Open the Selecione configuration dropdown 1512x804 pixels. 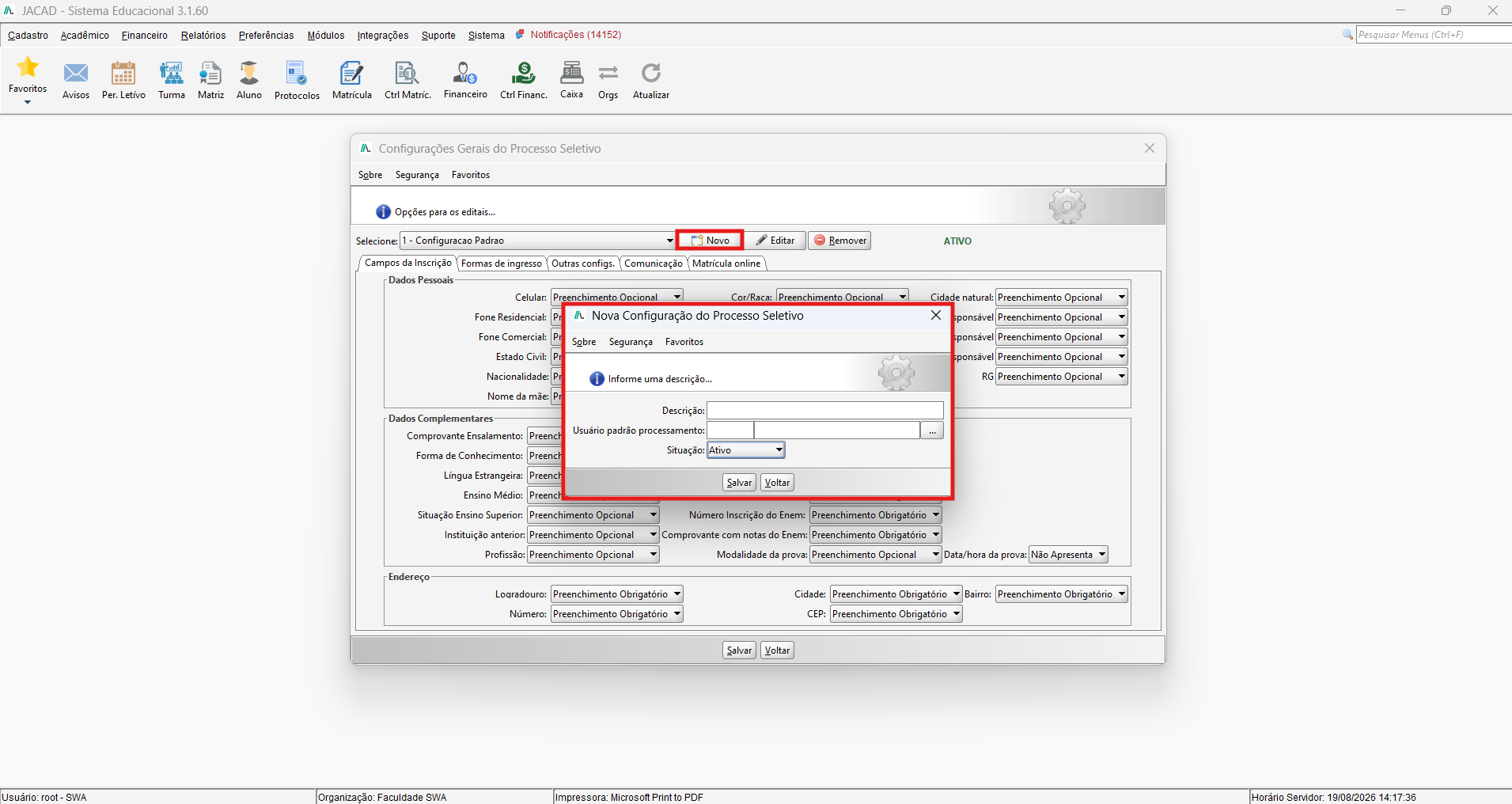coord(537,241)
